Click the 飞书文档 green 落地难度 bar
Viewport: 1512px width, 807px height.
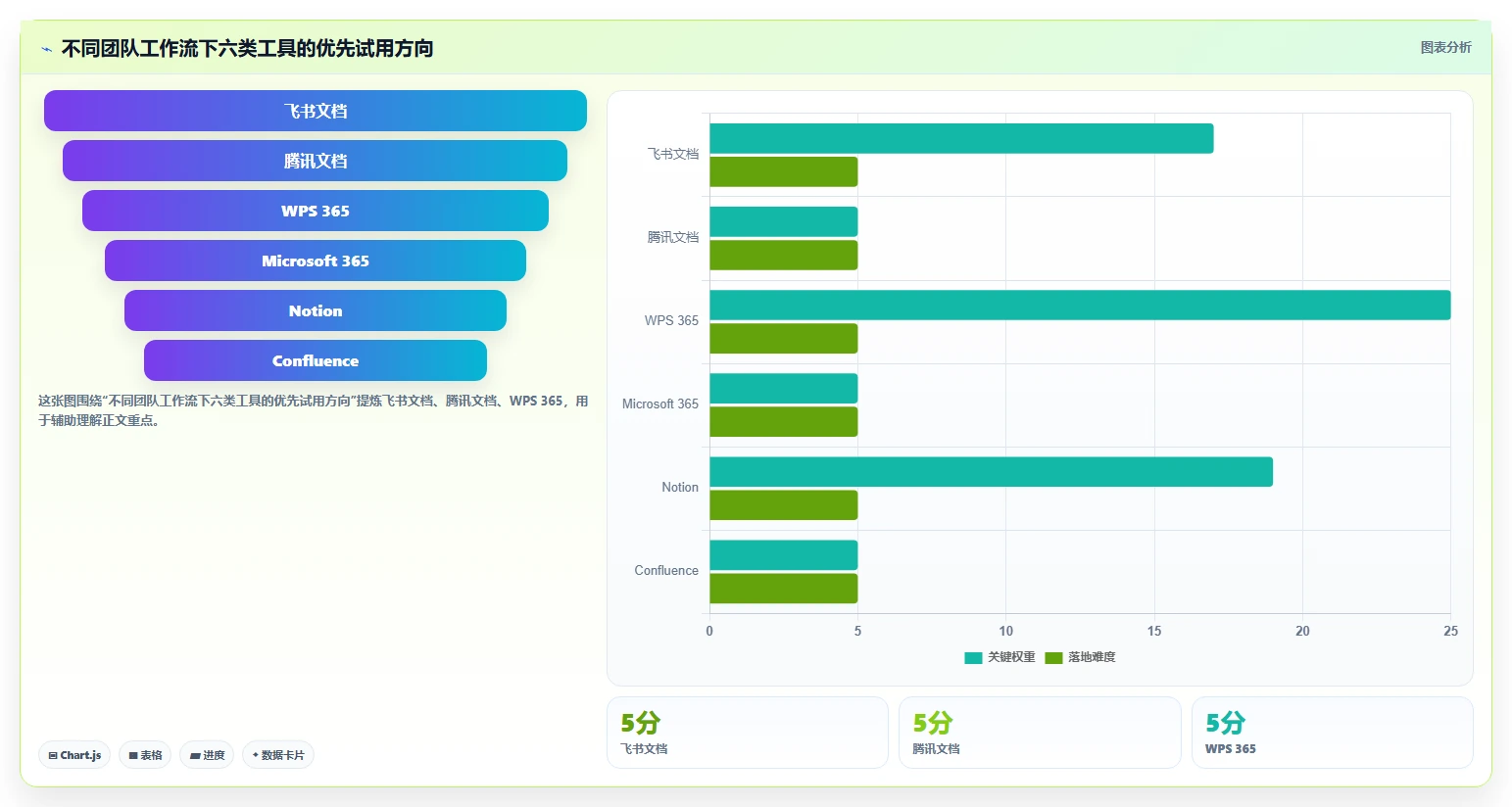click(784, 171)
